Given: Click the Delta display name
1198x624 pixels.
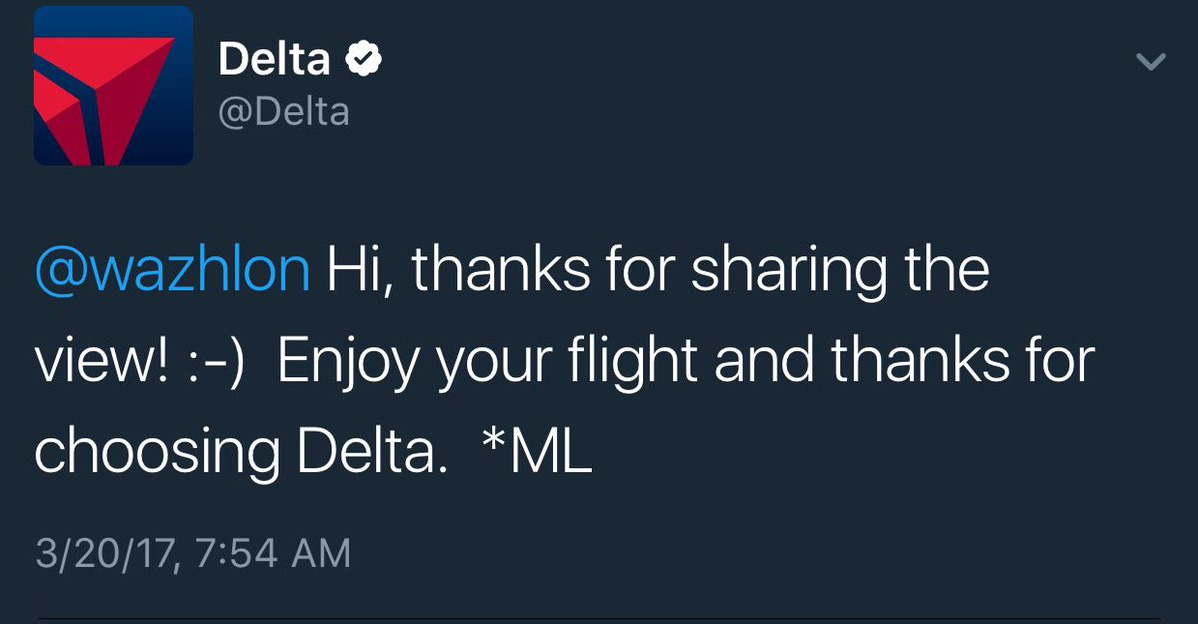Looking at the screenshot, I should pos(274,61).
